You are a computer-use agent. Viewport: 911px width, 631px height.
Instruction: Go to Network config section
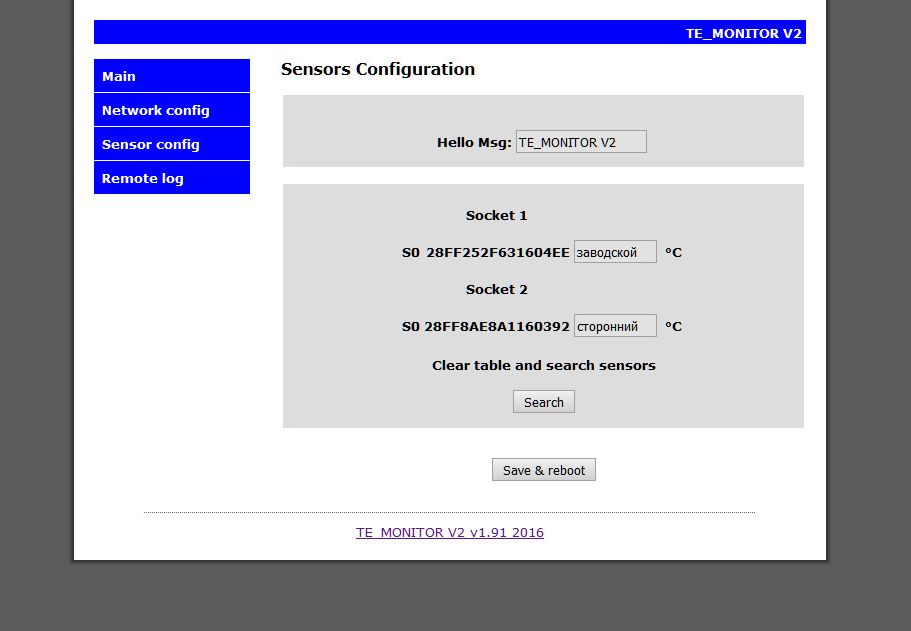[x=172, y=110]
